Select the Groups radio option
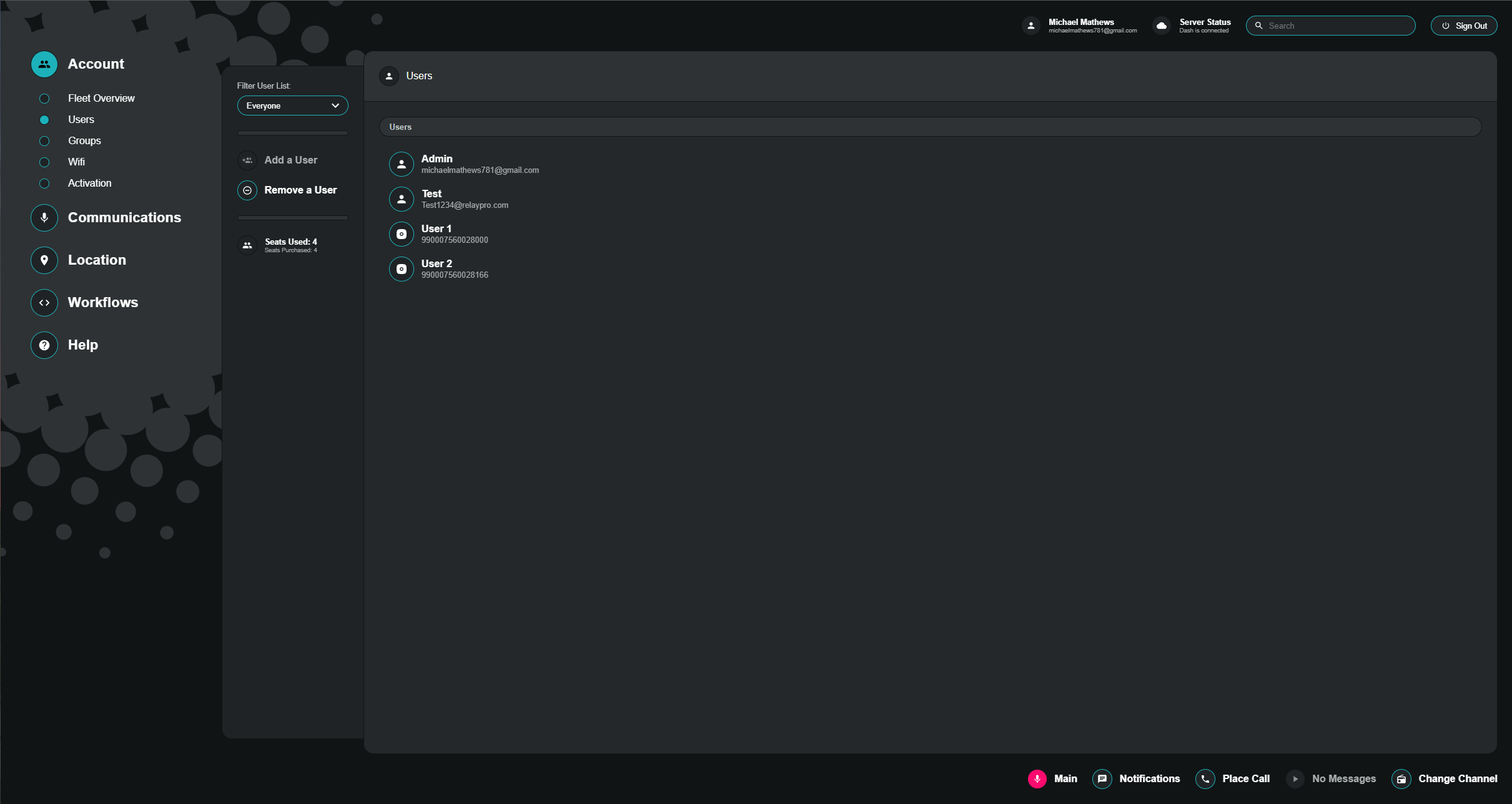This screenshot has width=1512, height=804. 44,141
